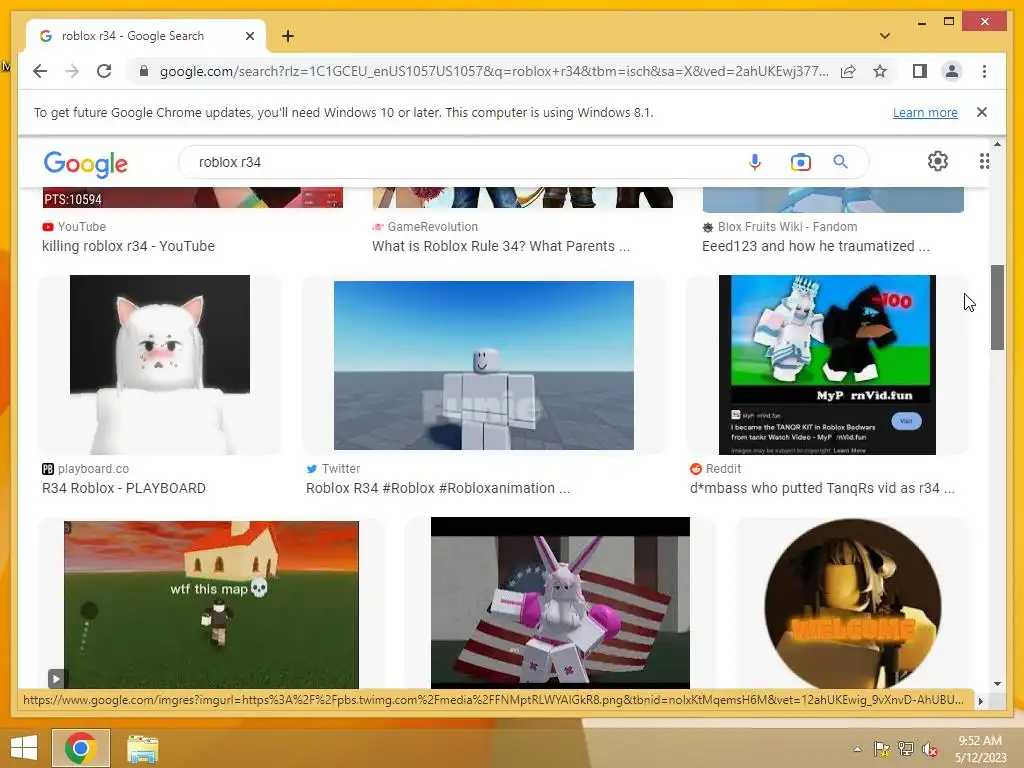Start a voice search with the microphone

(x=754, y=162)
